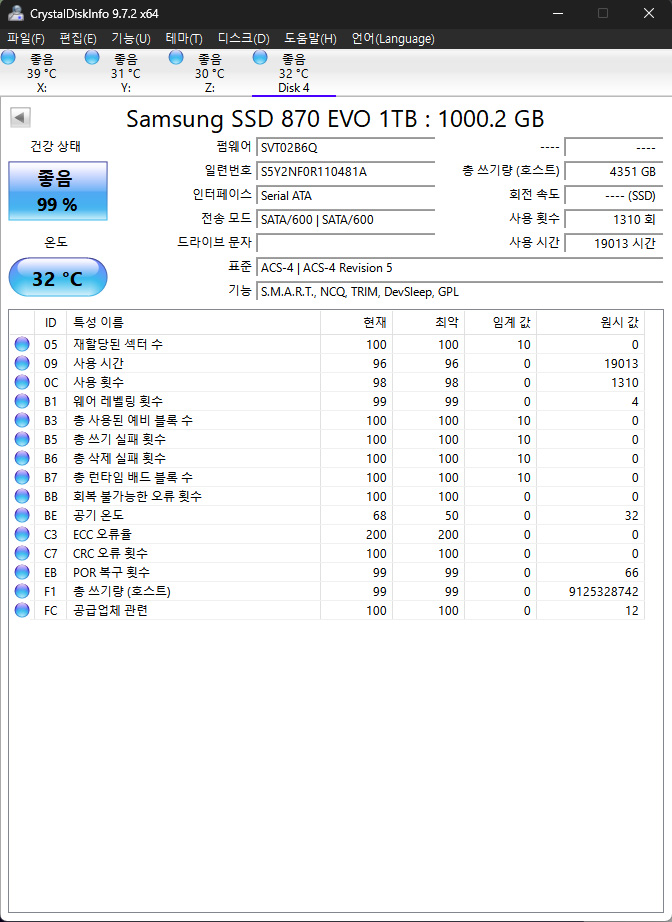Image resolution: width=672 pixels, height=922 pixels.
Task: Click the 좋음 99 % health status button
Action: 58,191
